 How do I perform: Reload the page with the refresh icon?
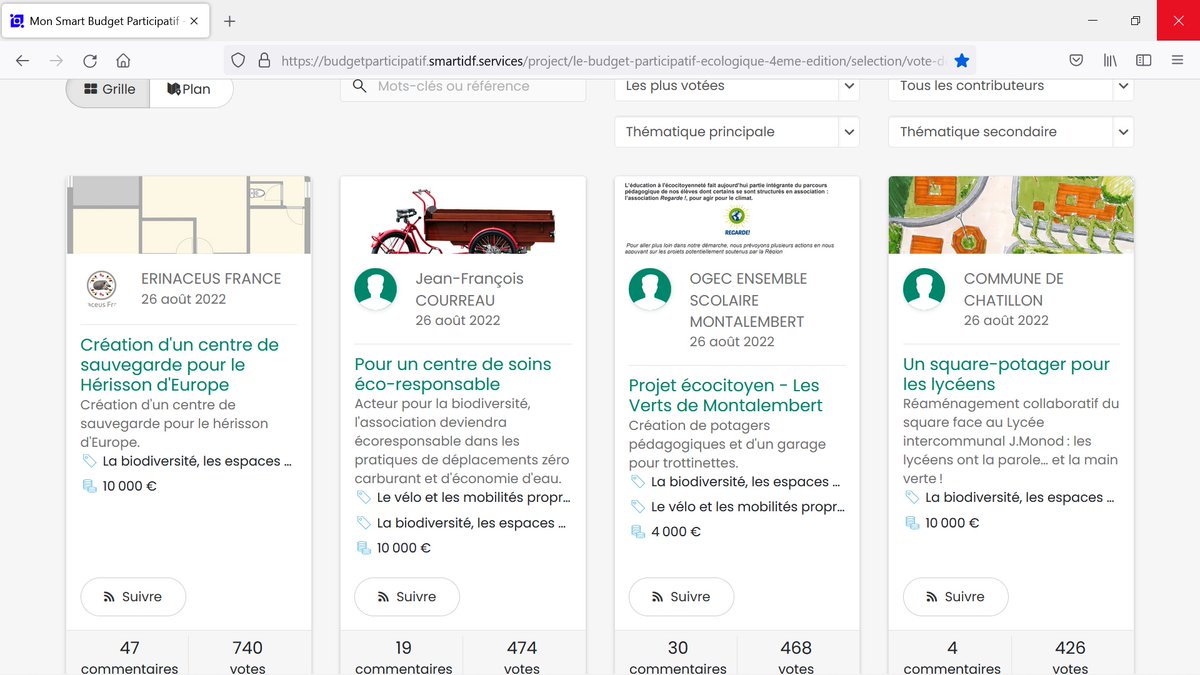(x=90, y=60)
